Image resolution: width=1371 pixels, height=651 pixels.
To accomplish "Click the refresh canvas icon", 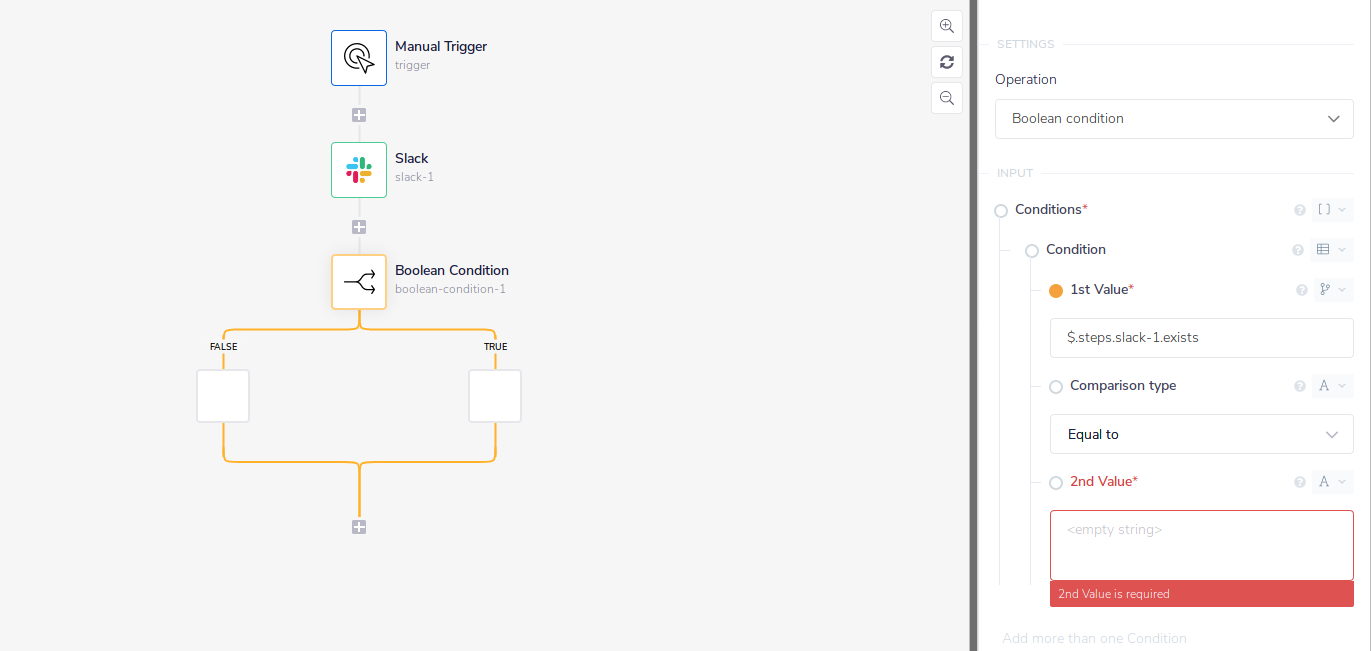I will [946, 62].
